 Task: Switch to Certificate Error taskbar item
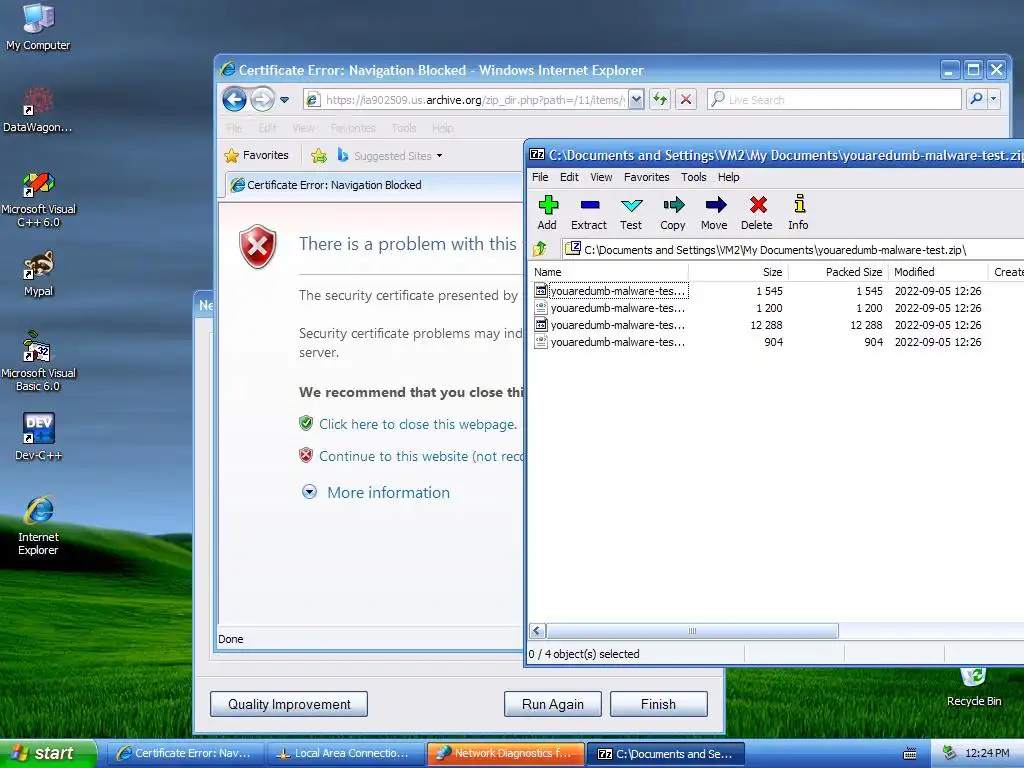coord(185,753)
